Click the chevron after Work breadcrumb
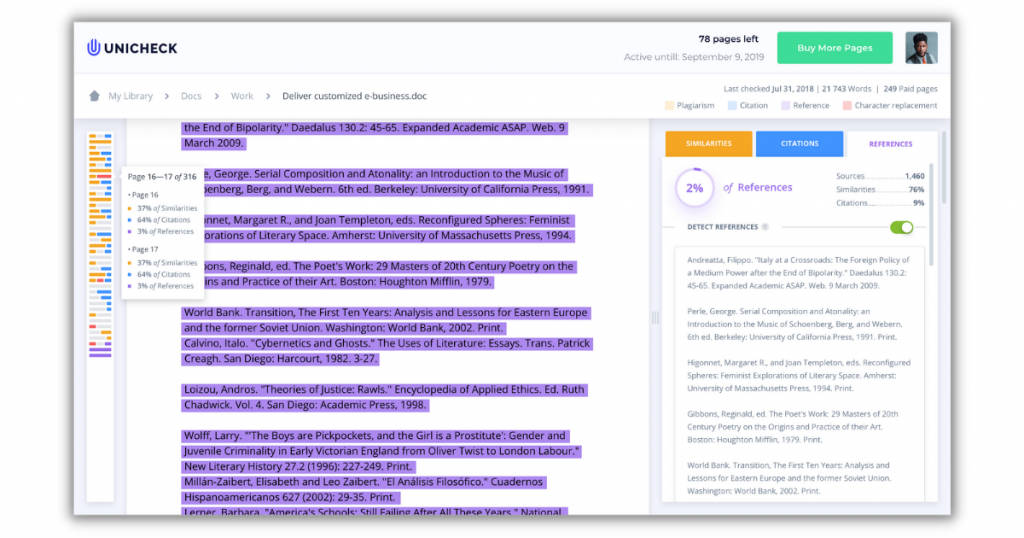1024x538 pixels. point(268,96)
